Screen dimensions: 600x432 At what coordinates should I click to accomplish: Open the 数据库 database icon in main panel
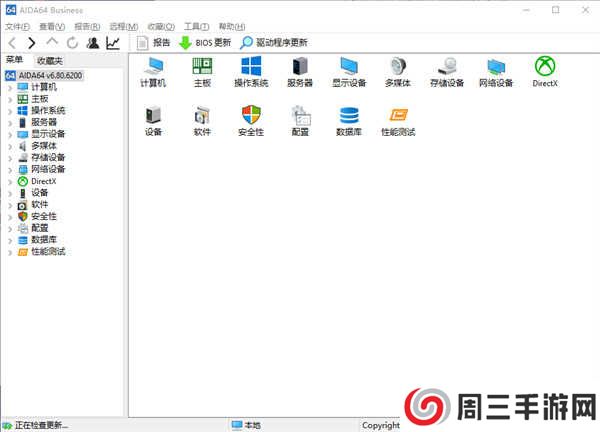(x=348, y=118)
